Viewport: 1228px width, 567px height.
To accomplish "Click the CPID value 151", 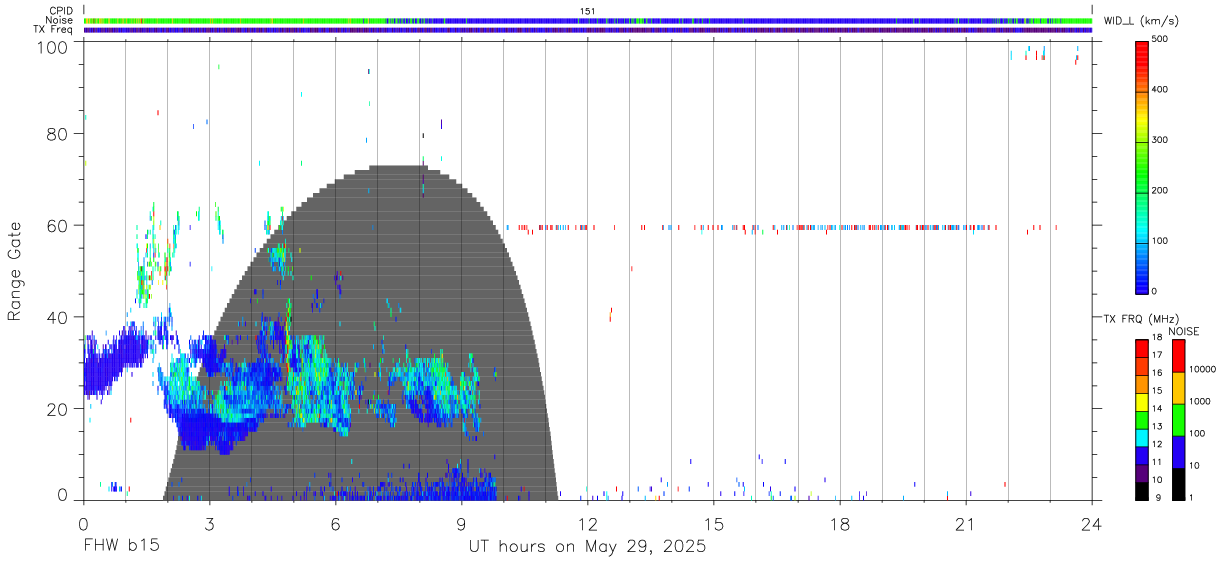I will [587, 11].
